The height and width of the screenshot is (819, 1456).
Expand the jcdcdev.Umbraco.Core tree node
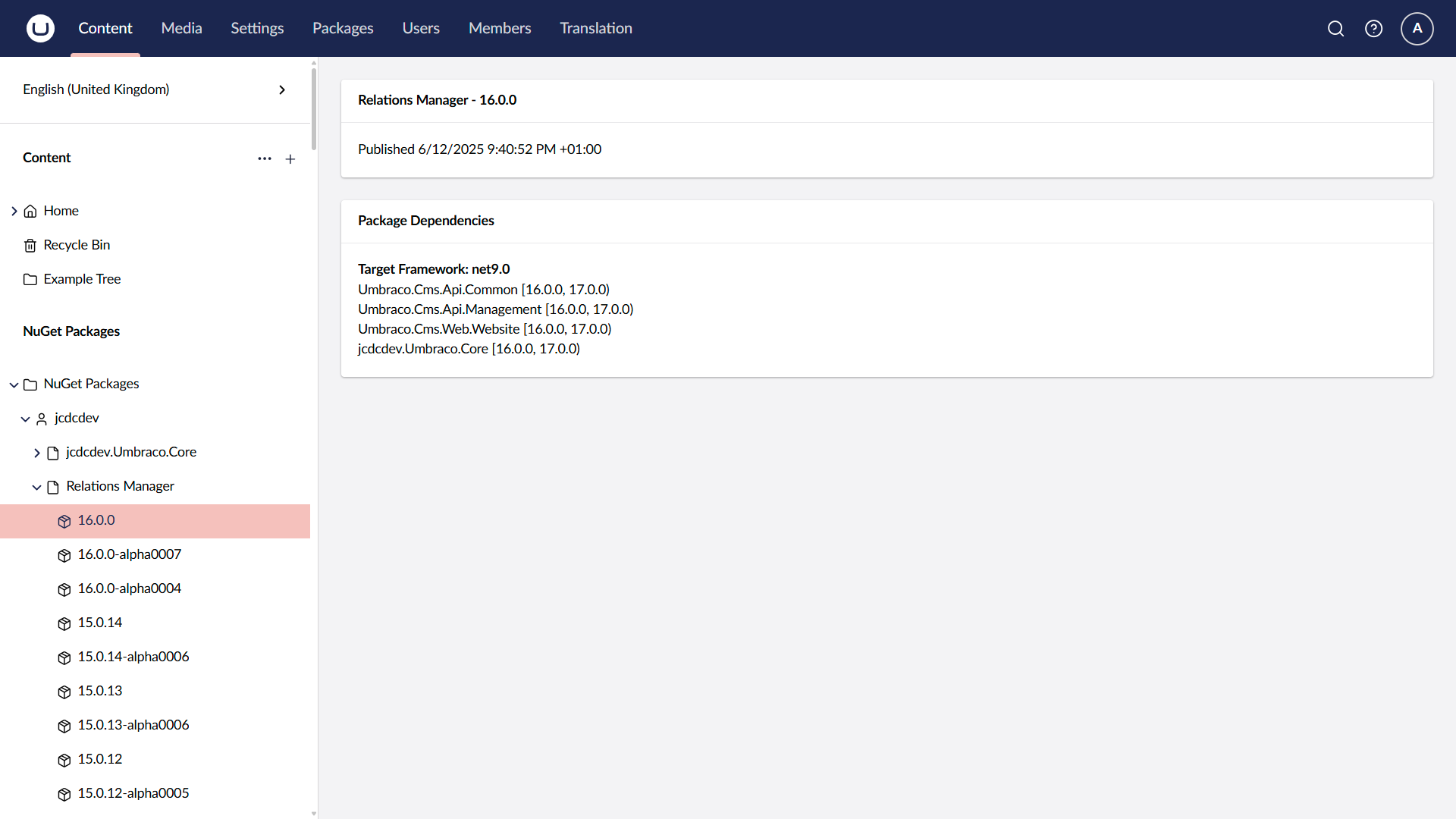[x=36, y=453]
